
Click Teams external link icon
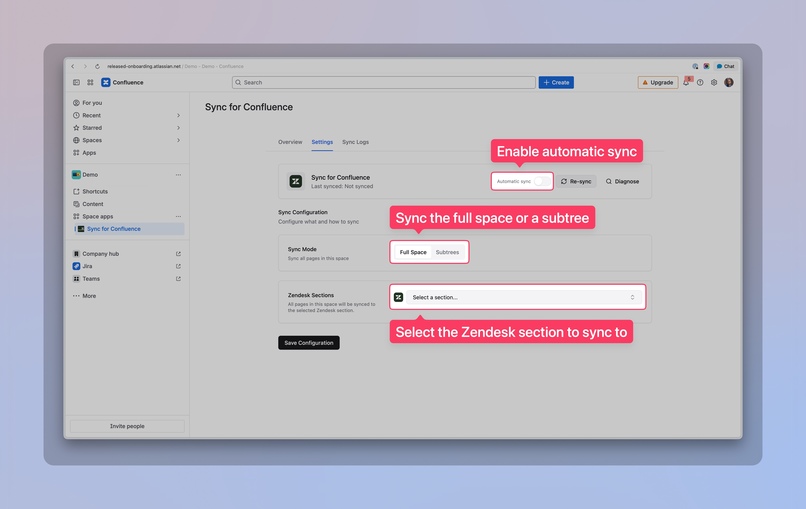pos(178,279)
